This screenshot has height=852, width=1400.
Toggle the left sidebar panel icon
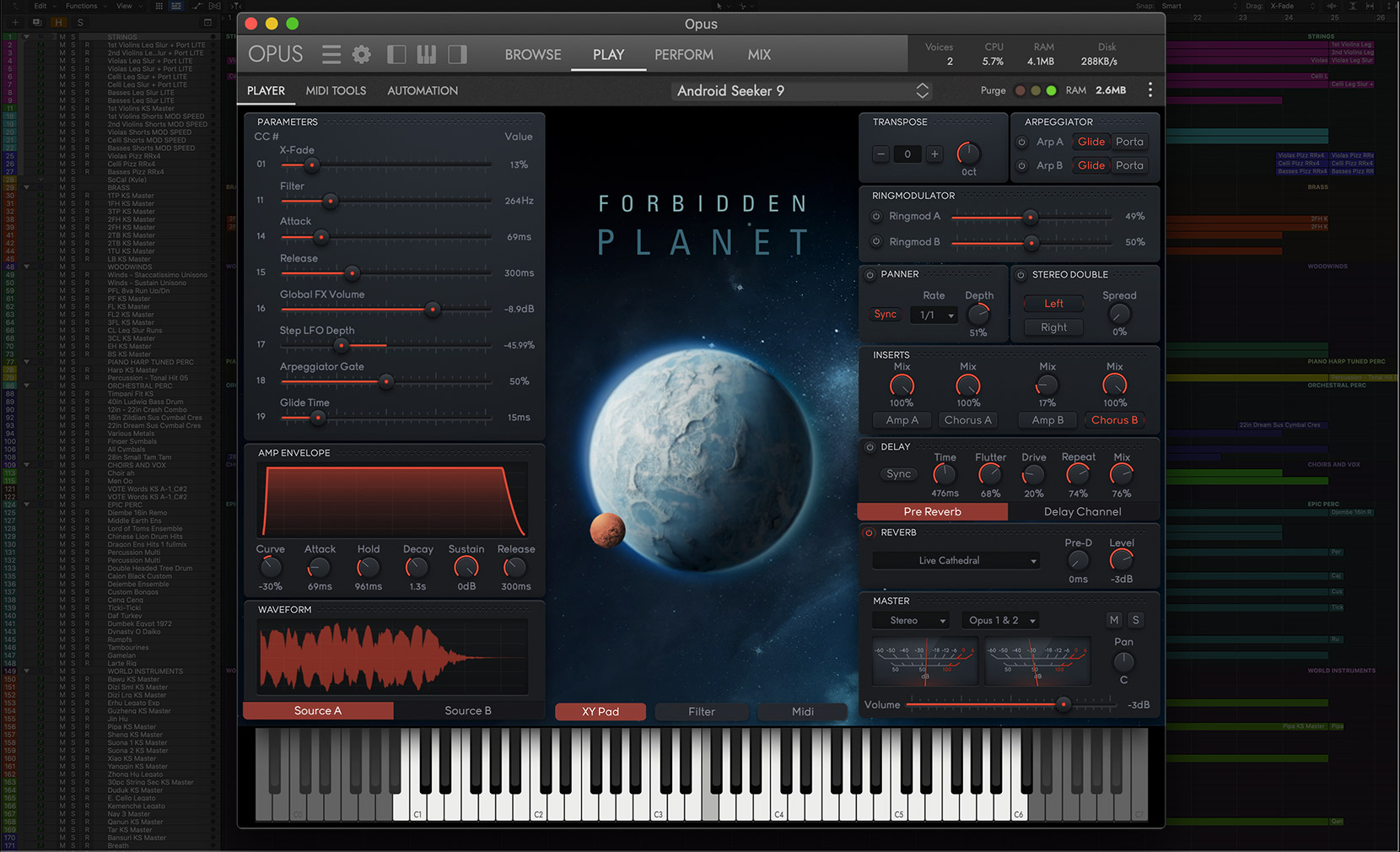pos(396,55)
